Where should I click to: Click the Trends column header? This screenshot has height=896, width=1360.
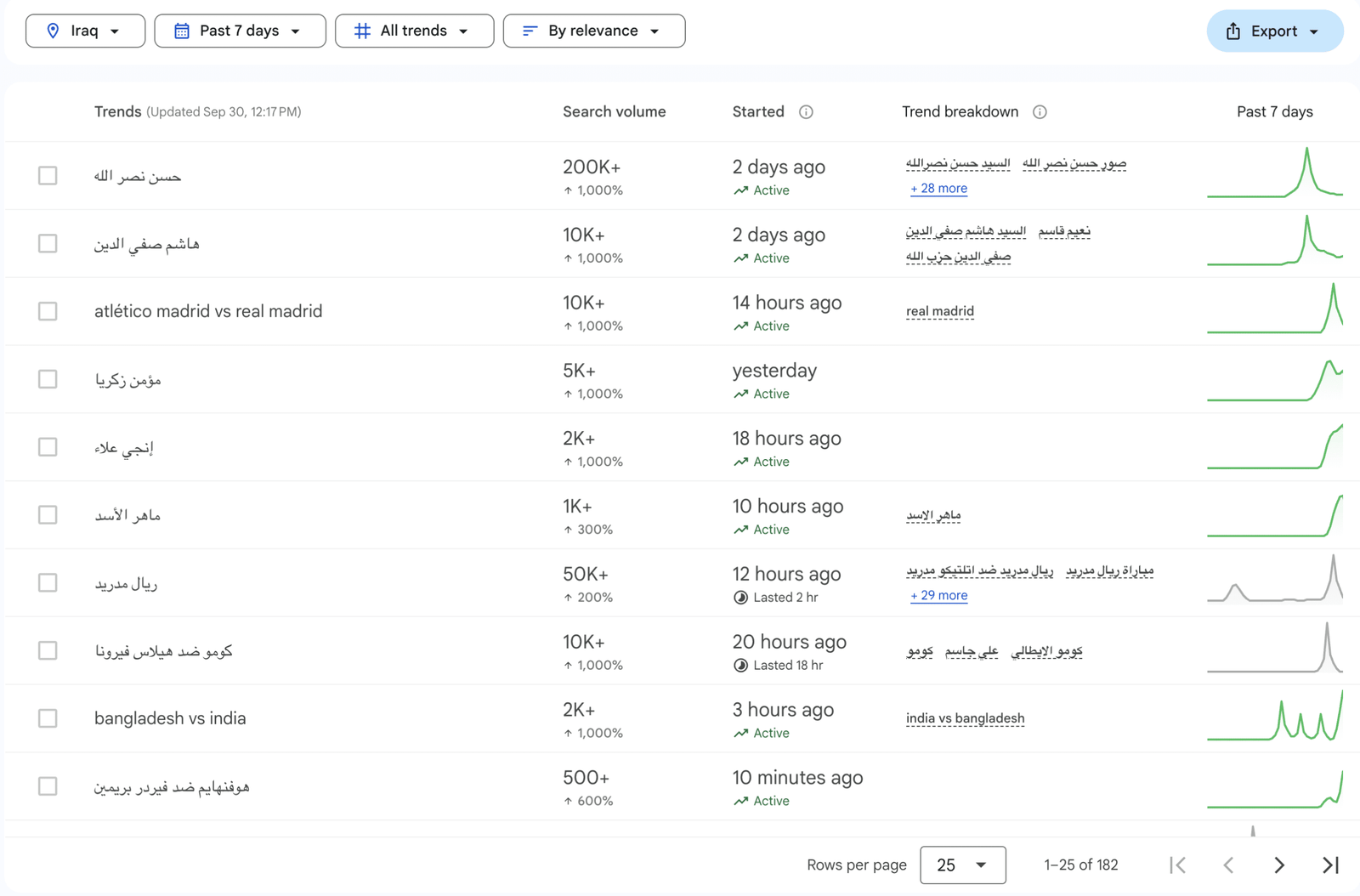pyautogui.click(x=117, y=112)
